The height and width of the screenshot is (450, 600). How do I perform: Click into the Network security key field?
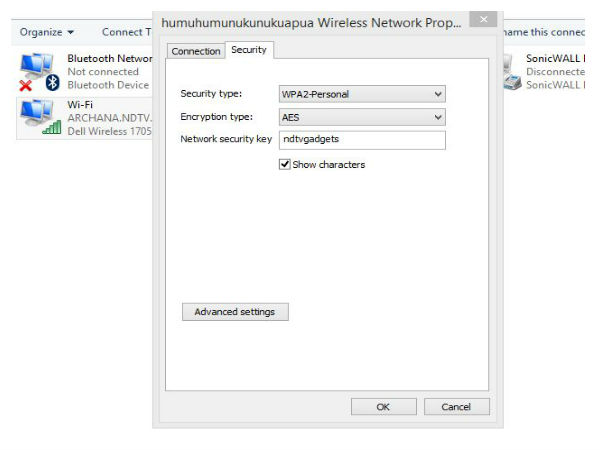click(362, 140)
